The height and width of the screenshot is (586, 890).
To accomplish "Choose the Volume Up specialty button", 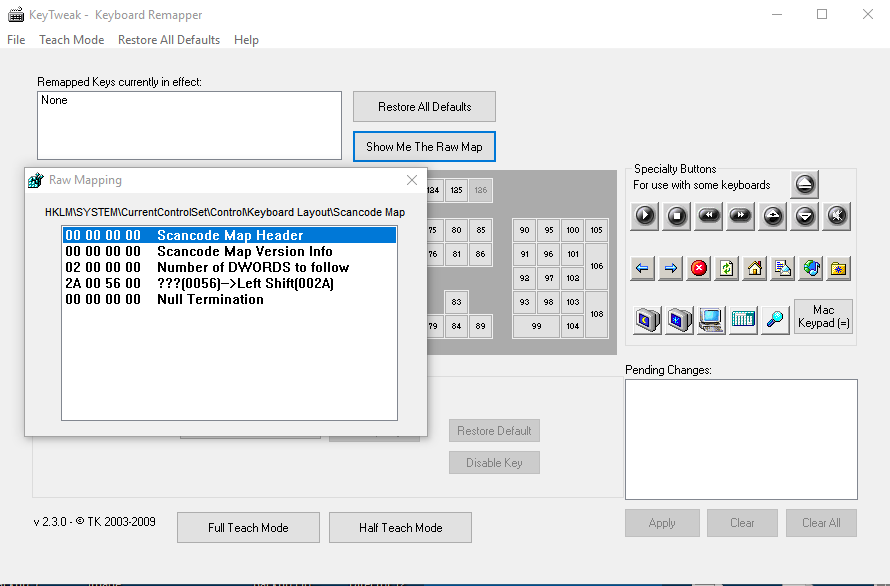I will pyautogui.click(x=773, y=216).
